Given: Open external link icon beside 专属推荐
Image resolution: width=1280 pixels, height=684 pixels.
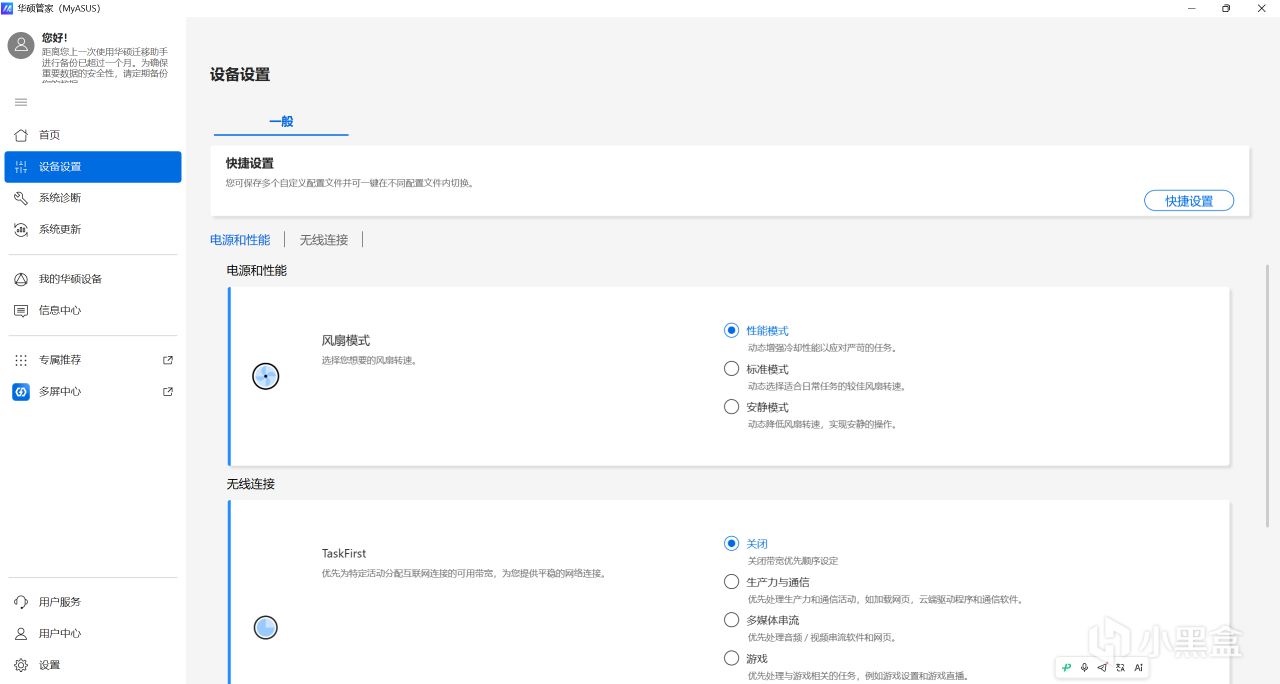Looking at the screenshot, I should coord(168,360).
